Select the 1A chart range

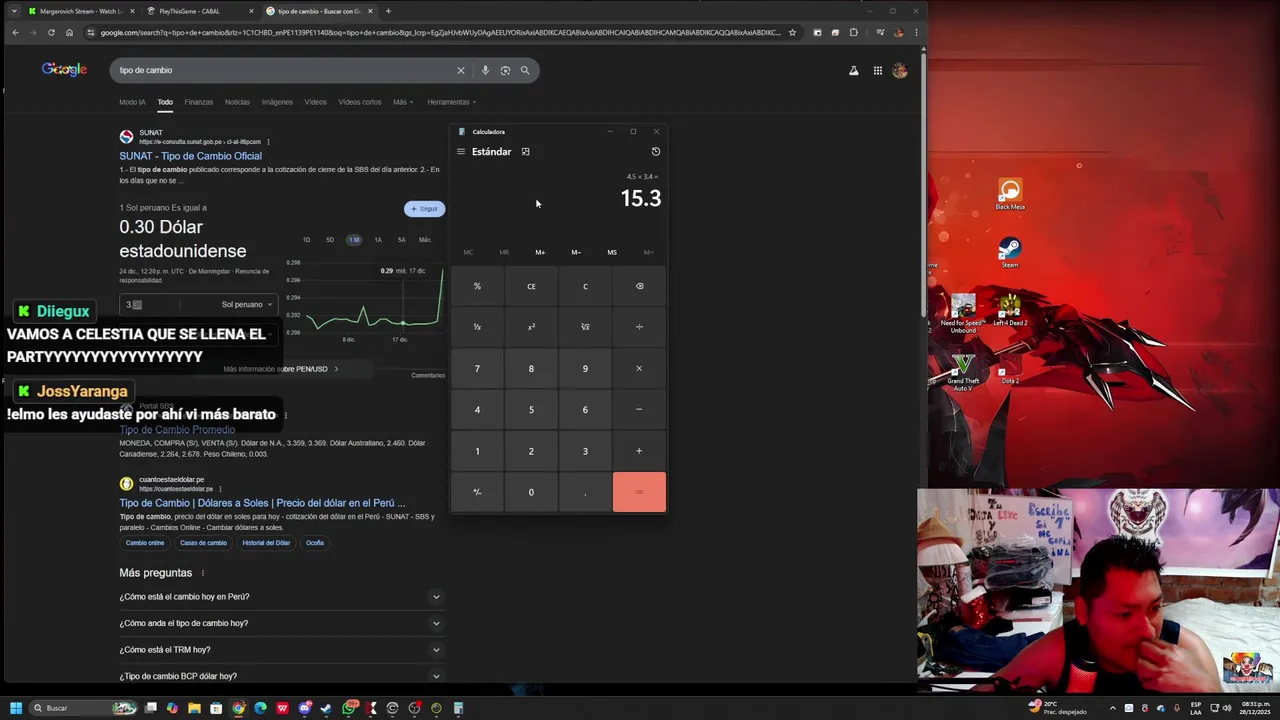(x=378, y=240)
